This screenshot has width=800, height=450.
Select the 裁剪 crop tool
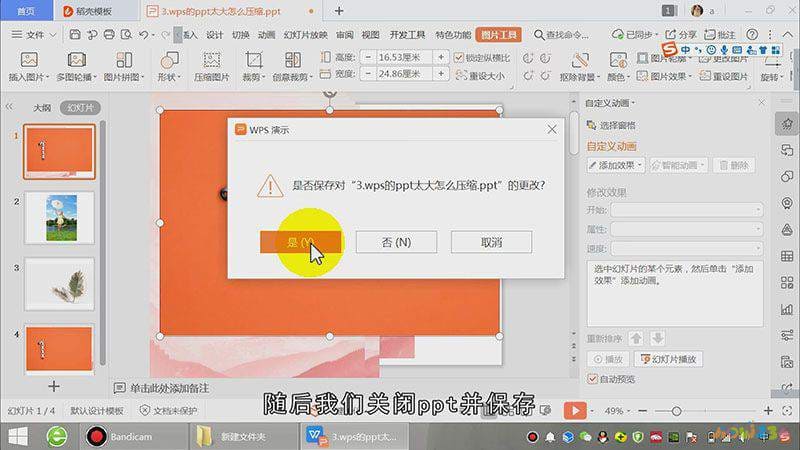pyautogui.click(x=254, y=66)
